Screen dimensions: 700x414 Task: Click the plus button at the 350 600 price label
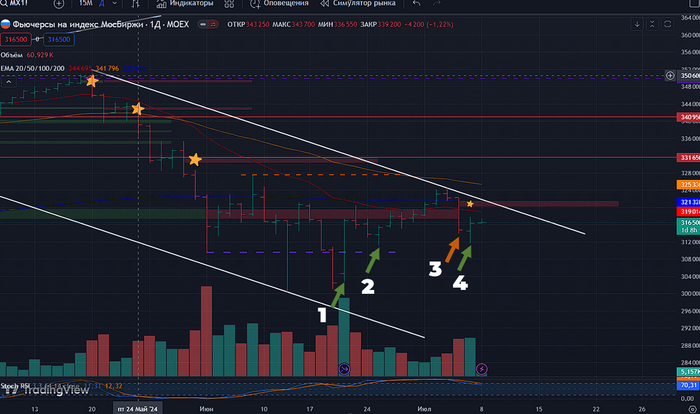click(670, 76)
